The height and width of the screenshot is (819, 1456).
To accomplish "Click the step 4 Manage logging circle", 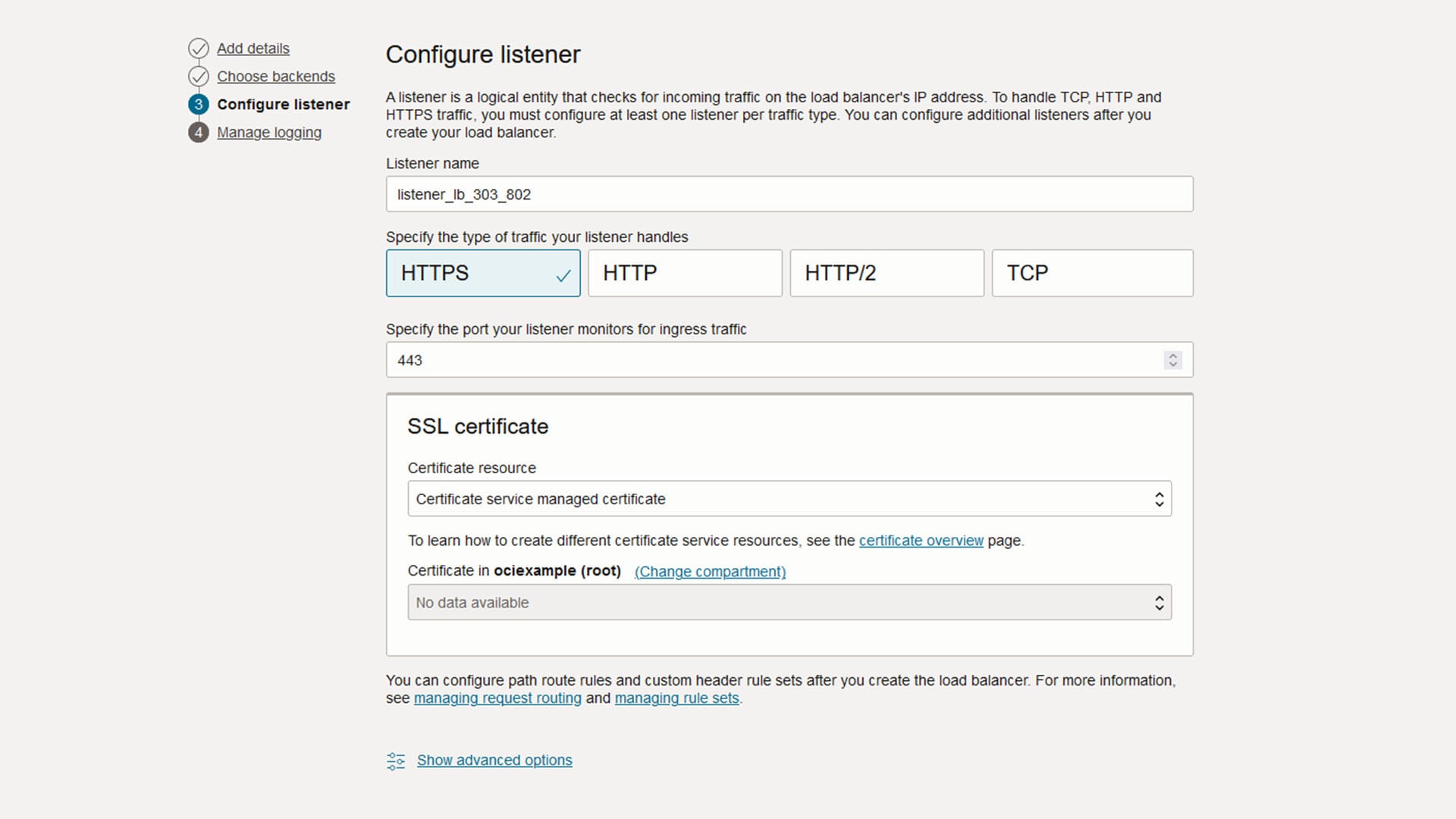I will (x=198, y=132).
